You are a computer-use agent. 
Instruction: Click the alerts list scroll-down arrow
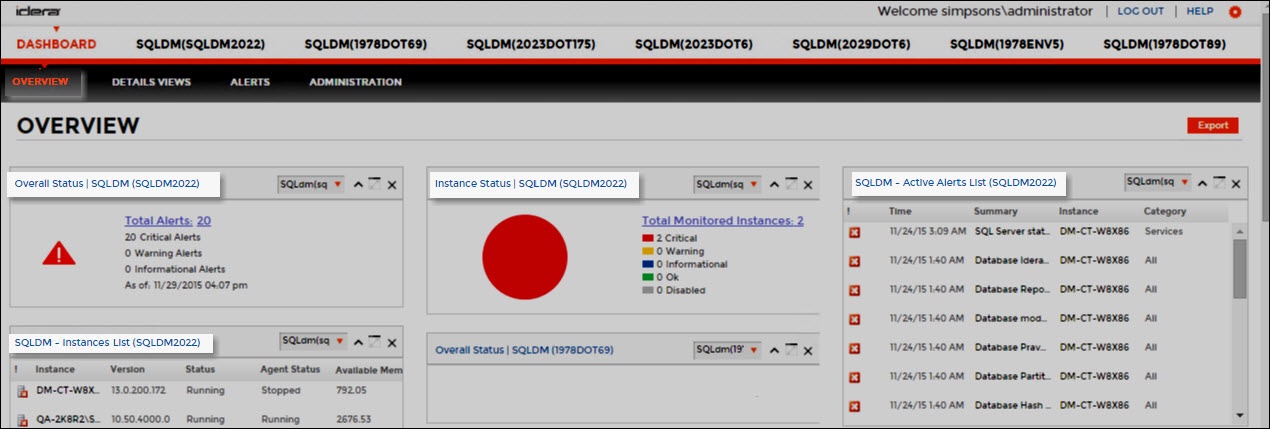pyautogui.click(x=1240, y=414)
